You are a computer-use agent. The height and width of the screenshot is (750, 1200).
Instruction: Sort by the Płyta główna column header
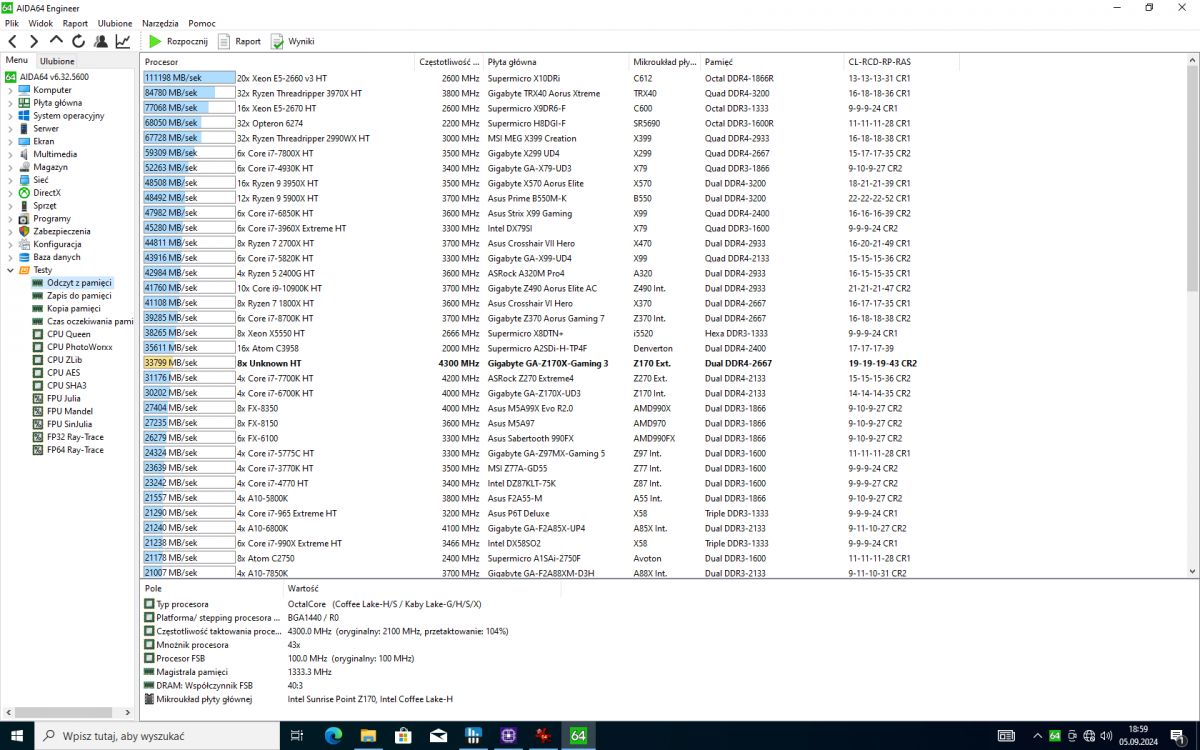tap(556, 62)
